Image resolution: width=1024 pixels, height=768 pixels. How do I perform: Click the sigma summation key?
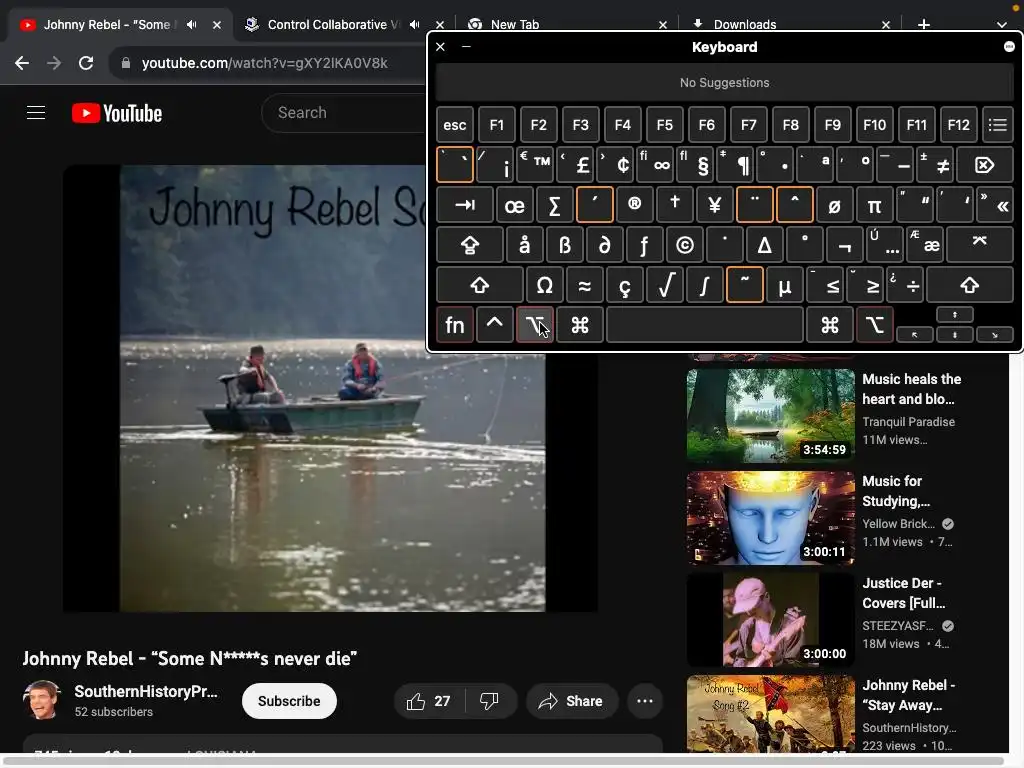[x=554, y=205]
